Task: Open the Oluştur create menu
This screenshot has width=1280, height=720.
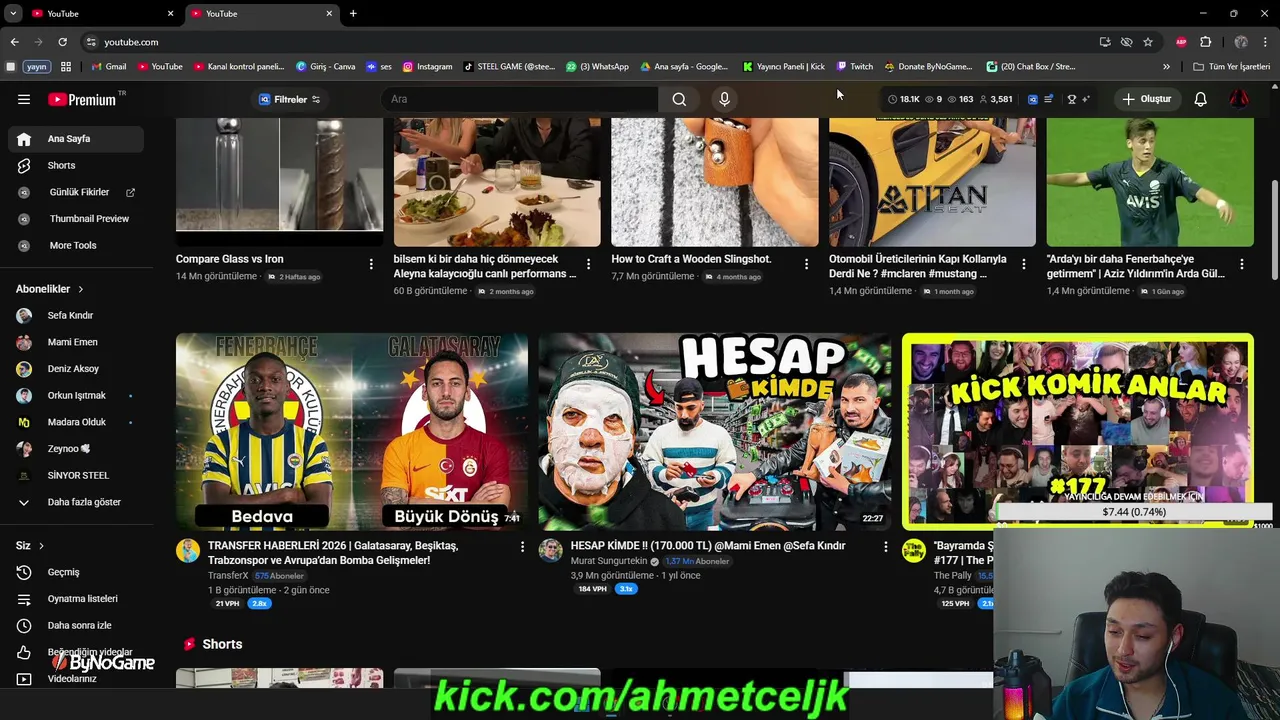Action: [1146, 99]
